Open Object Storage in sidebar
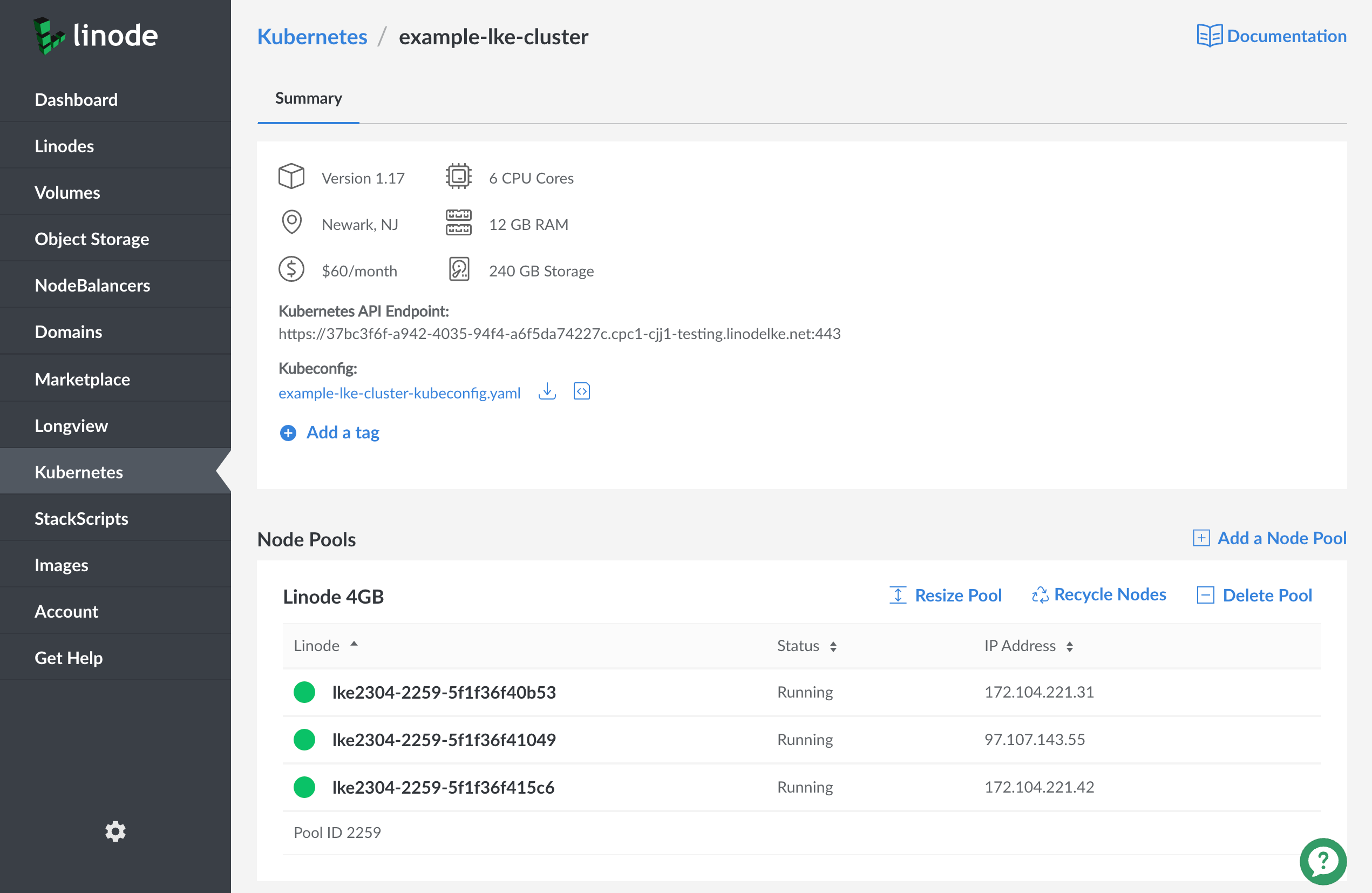 point(92,239)
